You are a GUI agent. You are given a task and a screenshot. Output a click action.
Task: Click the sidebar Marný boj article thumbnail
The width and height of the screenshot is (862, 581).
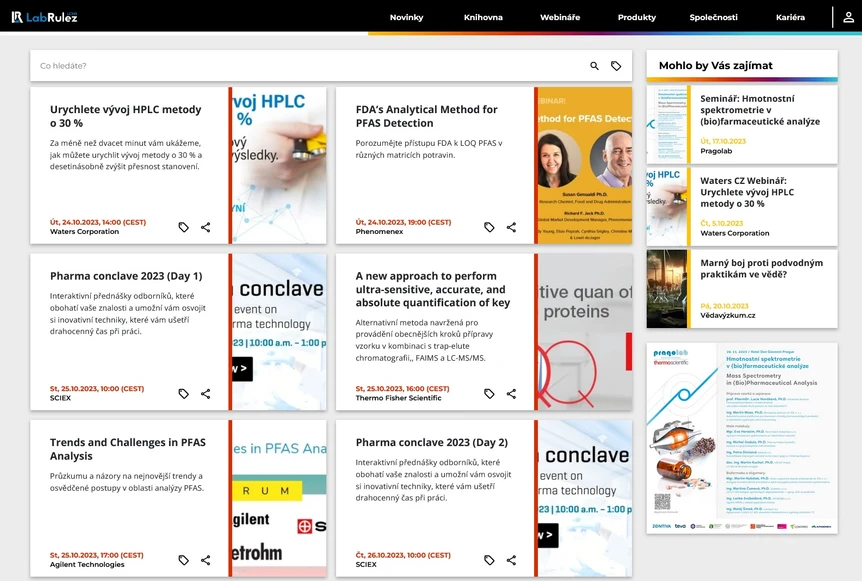coord(667,289)
